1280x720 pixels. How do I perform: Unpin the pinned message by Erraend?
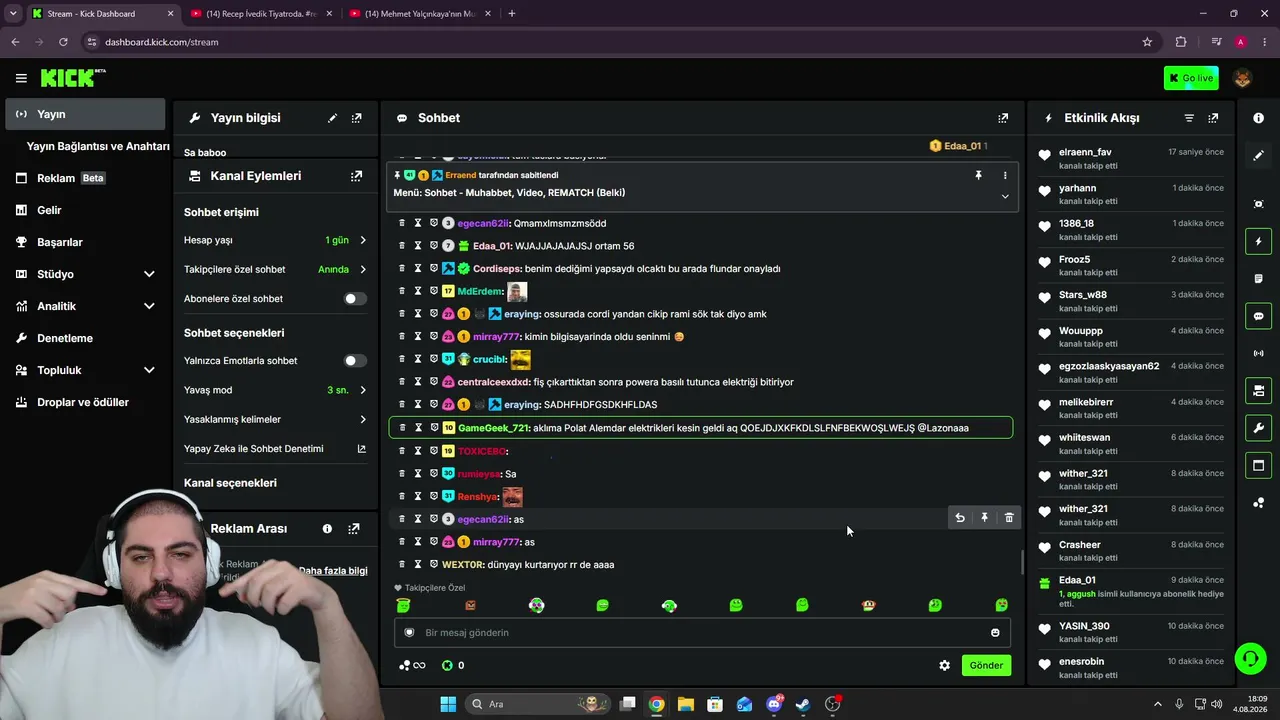pos(978,175)
